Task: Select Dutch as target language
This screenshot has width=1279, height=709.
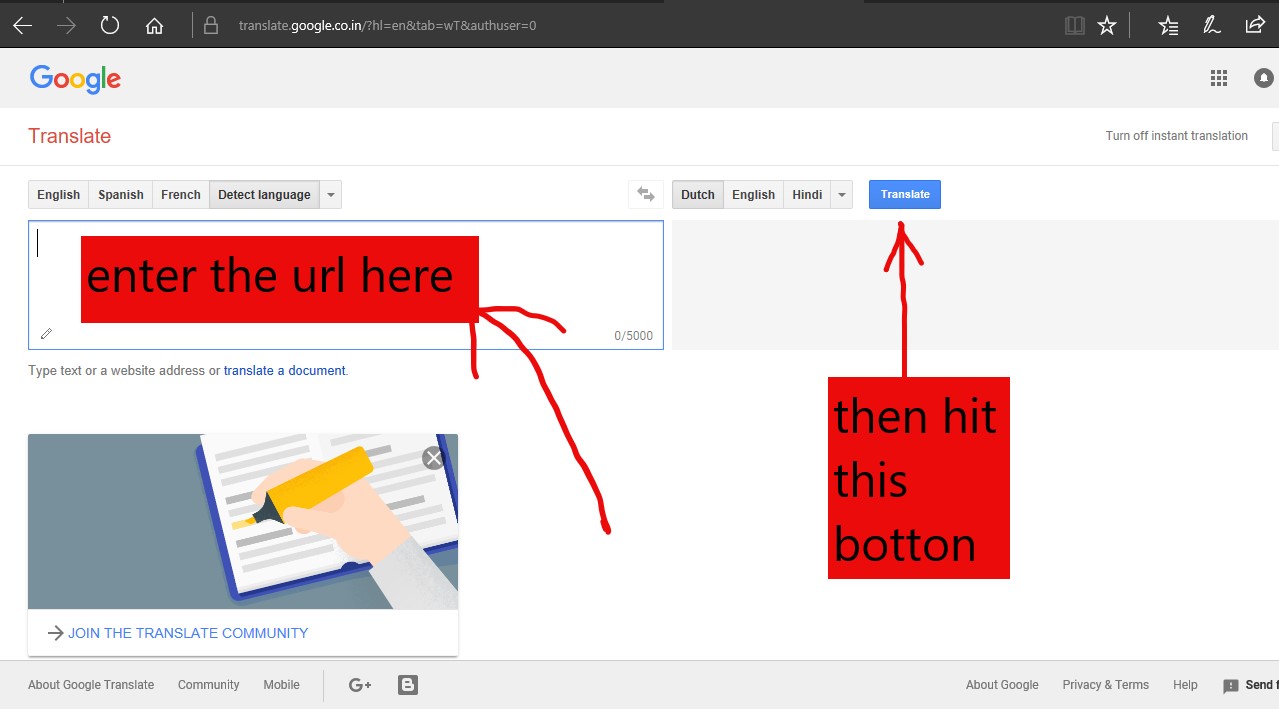Action: [x=698, y=194]
